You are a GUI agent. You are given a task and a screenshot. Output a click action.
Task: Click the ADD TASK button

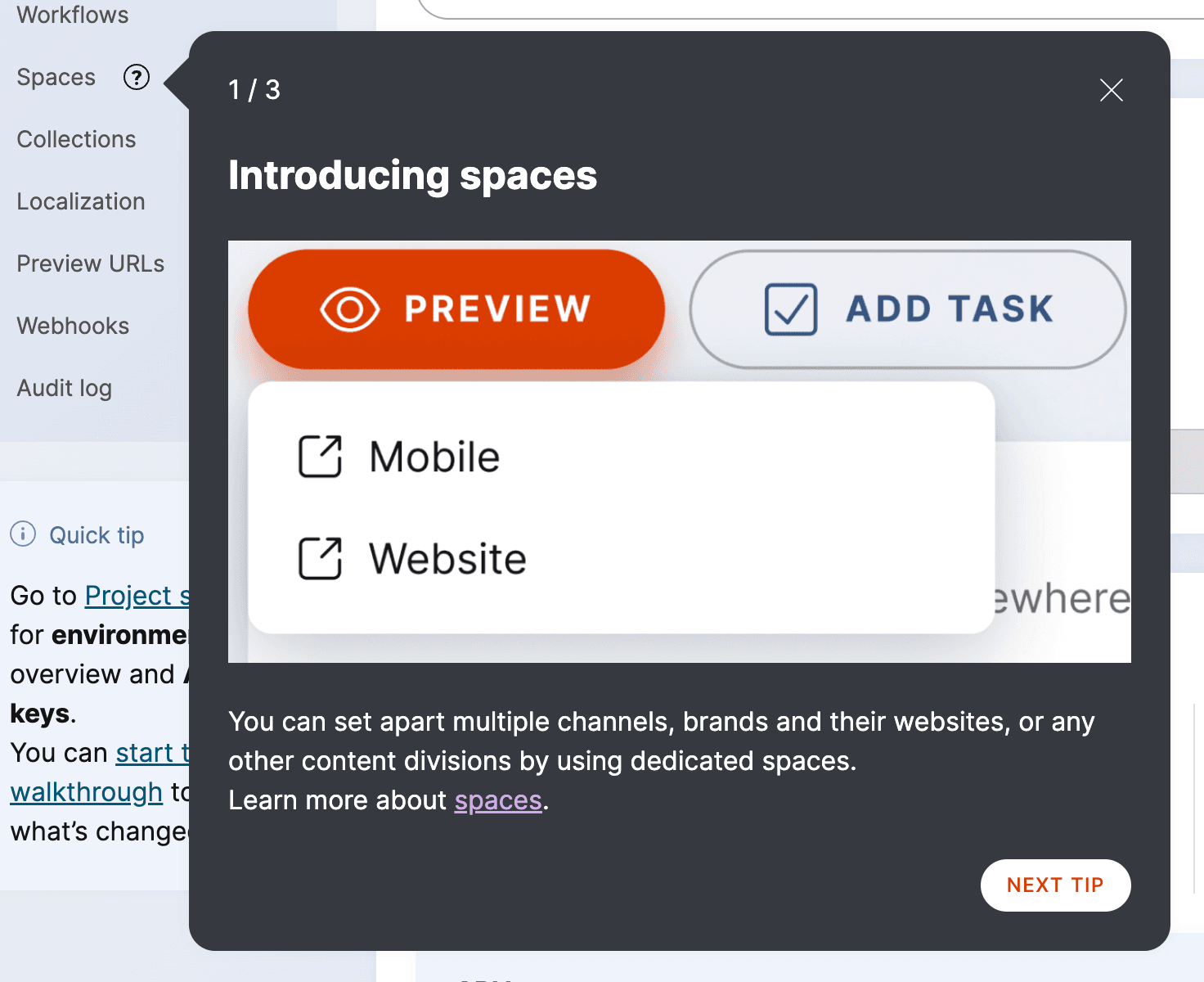908,309
